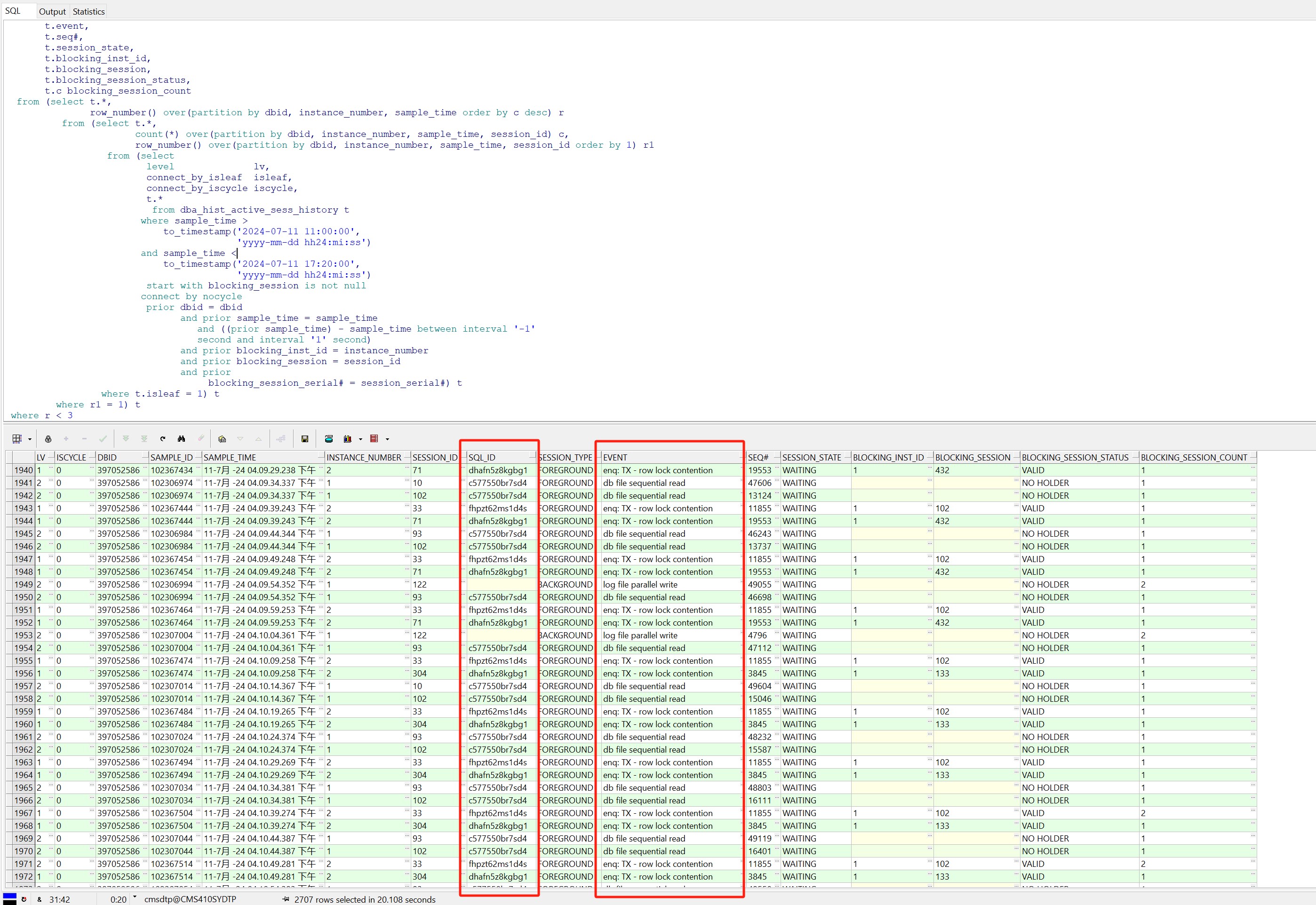Expand the red table dropdown arrow
Viewport: 1316px width, 905px height.
(387, 439)
